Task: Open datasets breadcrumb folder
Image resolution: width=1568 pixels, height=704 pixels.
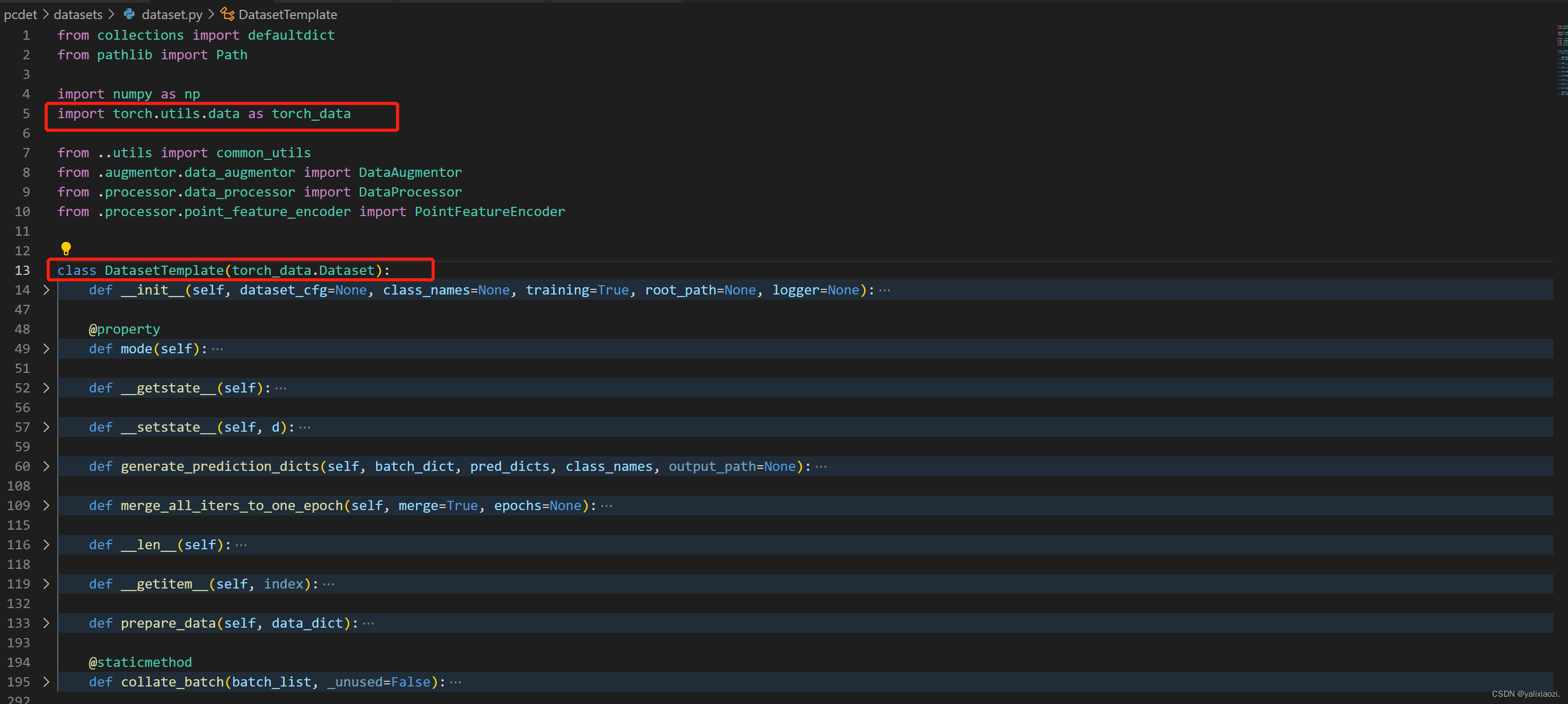Action: click(x=78, y=14)
